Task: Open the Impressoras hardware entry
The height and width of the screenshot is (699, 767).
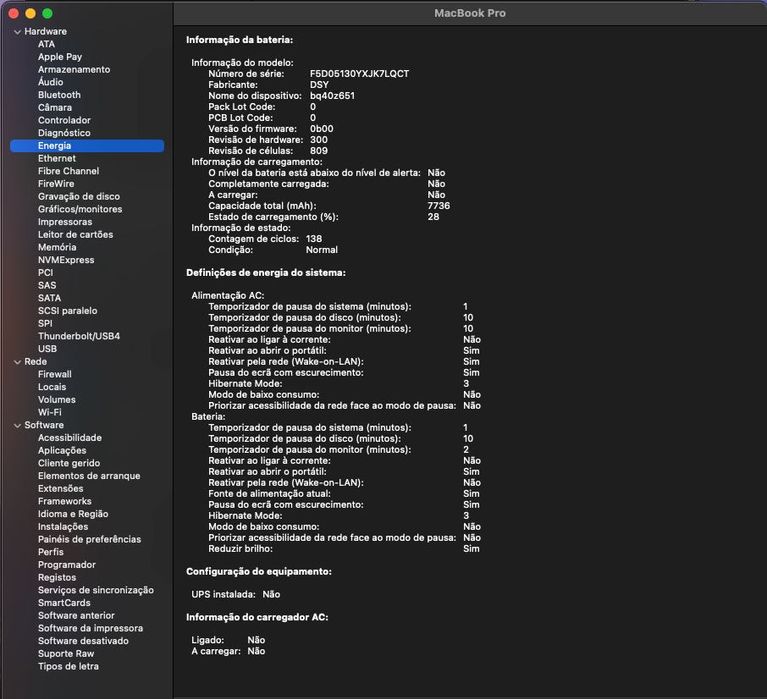Action: pyautogui.click(x=65, y=222)
